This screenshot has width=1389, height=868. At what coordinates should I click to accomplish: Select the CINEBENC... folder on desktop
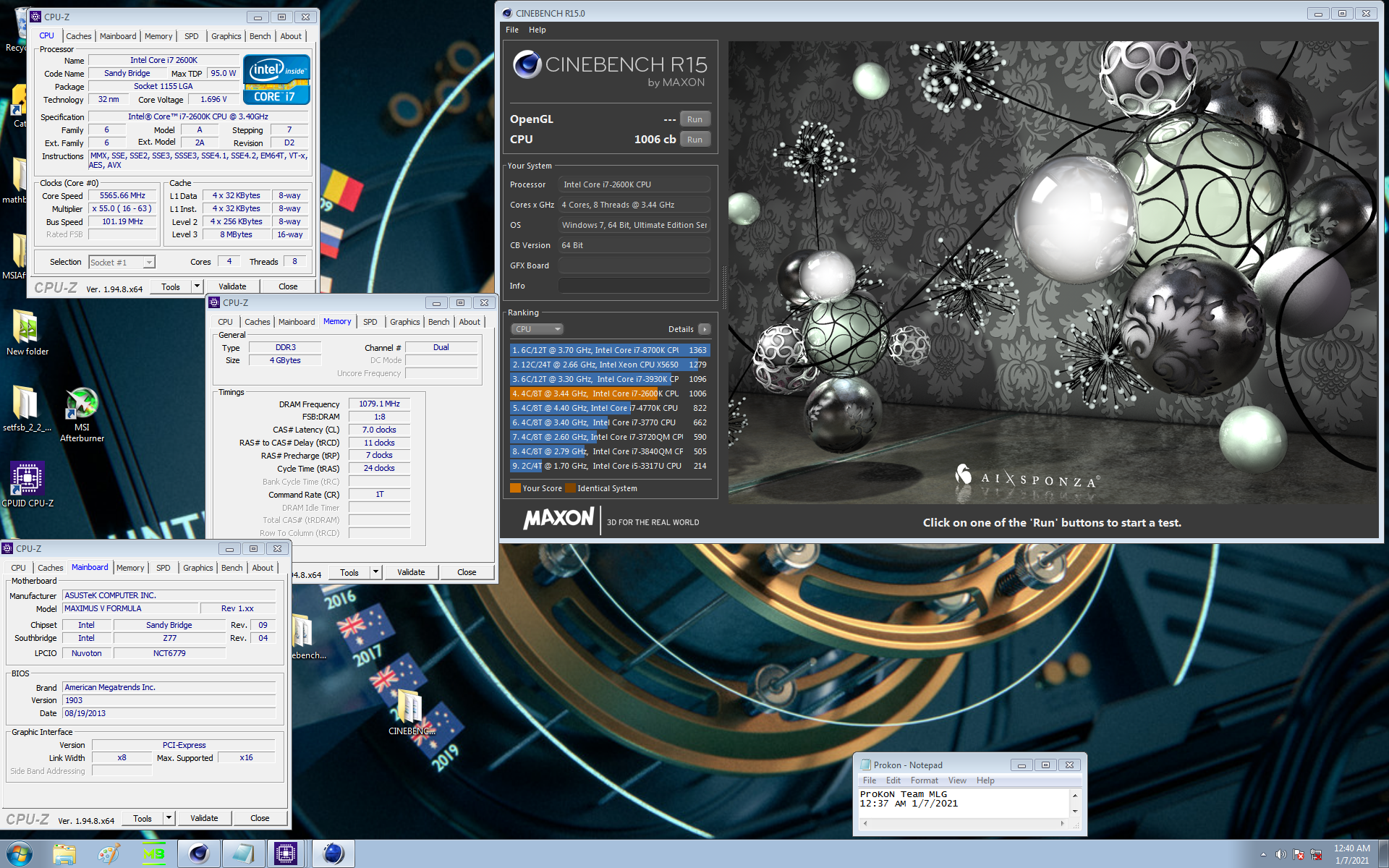[412, 711]
